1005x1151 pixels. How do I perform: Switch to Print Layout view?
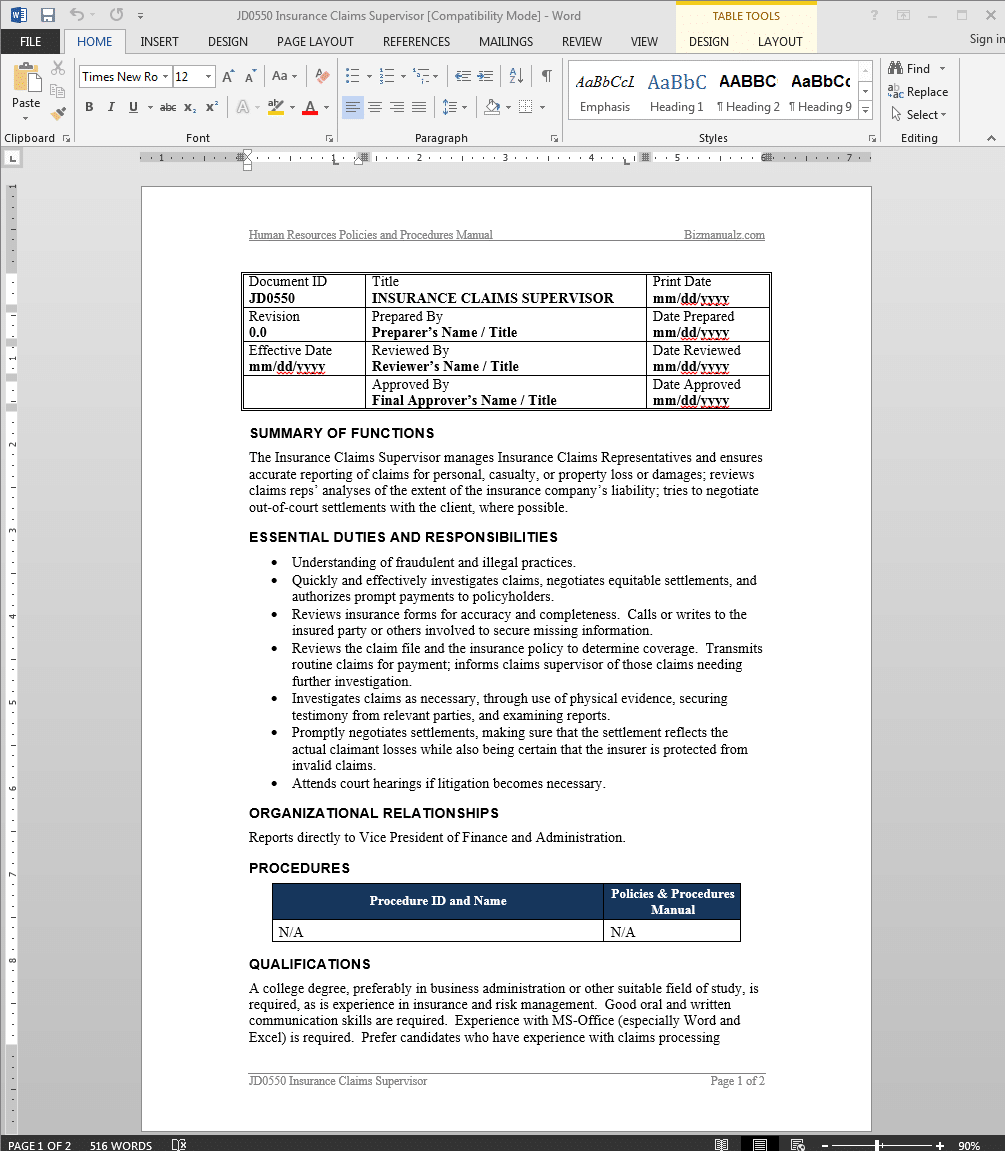[760, 1144]
